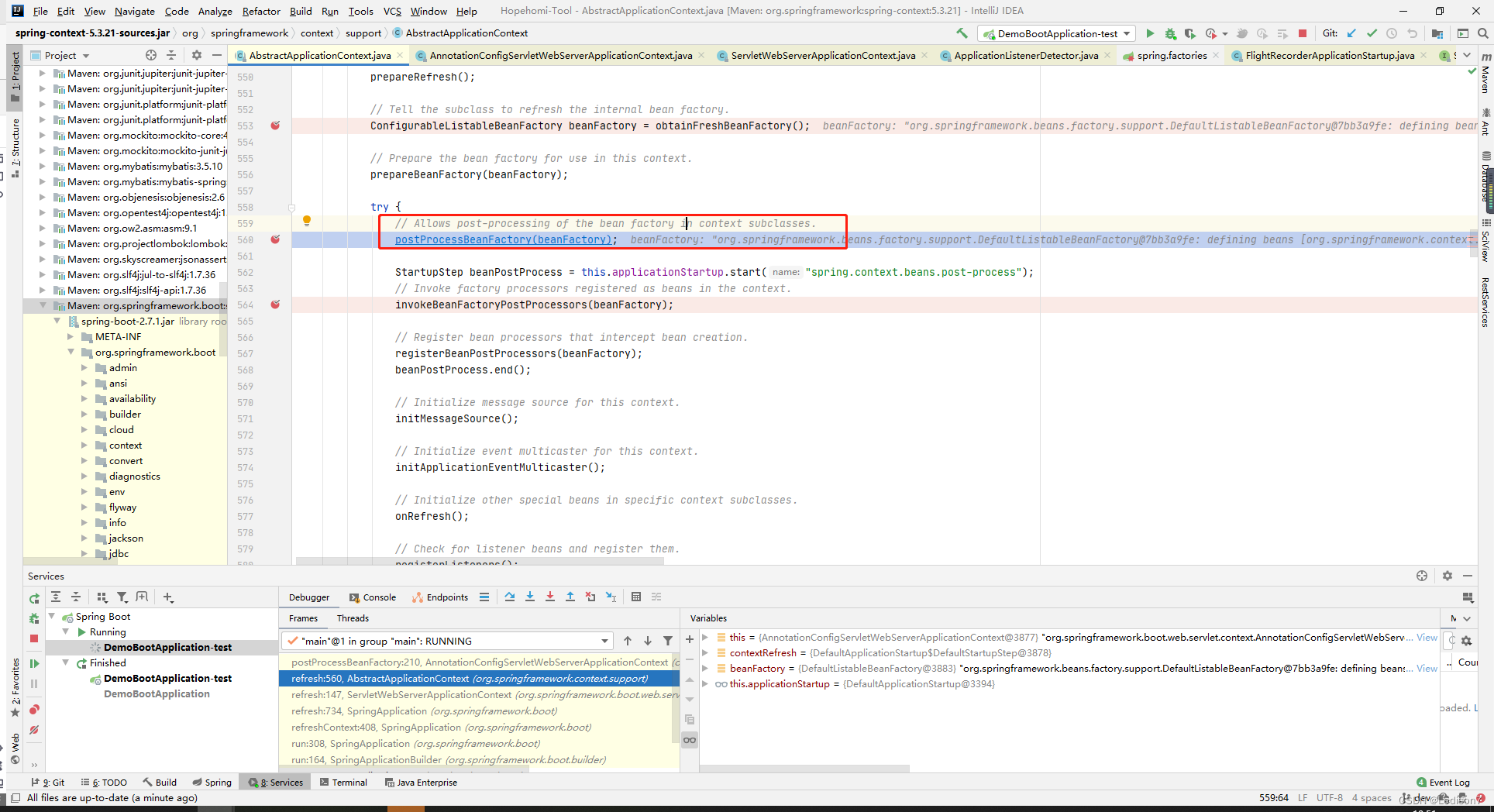Toggle the breakpoint on line 553
This screenshot has height=812, width=1494.
(x=275, y=126)
